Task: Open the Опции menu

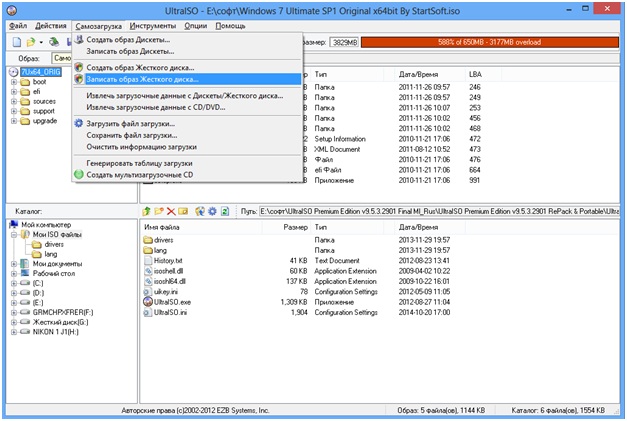Action: tap(196, 26)
